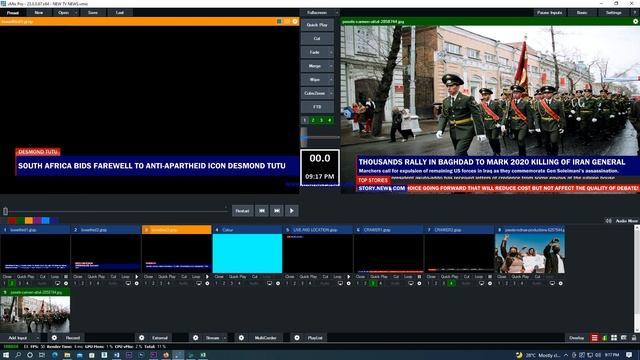Toggle overlay 1 button under transition buttons
Screen dimensions: 640x360
(304, 120)
